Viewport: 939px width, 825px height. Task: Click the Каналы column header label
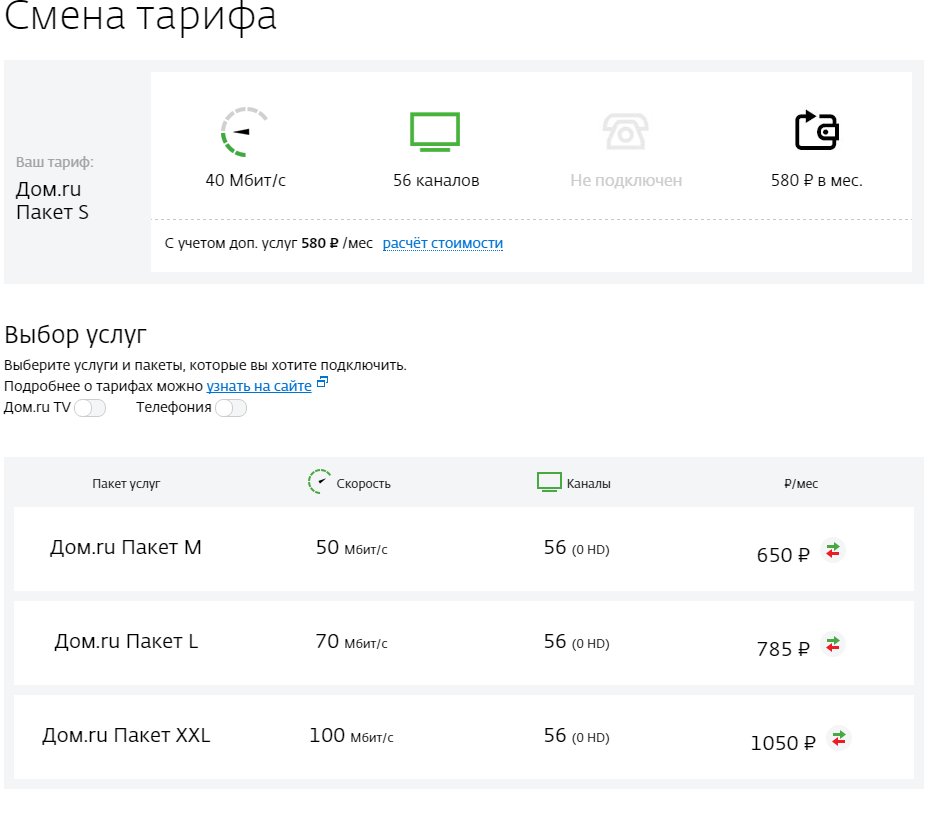point(589,484)
